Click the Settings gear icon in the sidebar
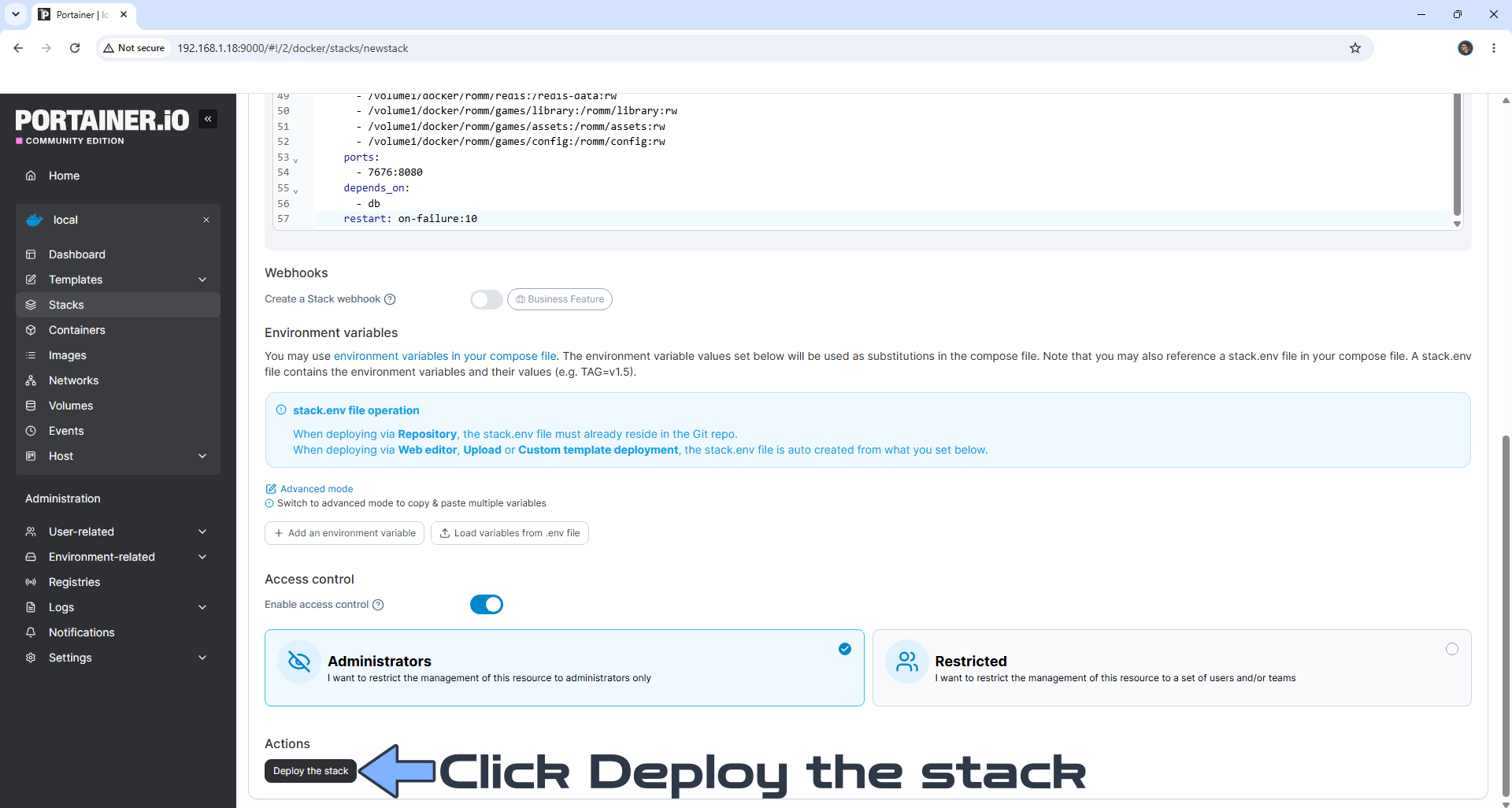Screen dimensions: 1512x808 pos(31,658)
